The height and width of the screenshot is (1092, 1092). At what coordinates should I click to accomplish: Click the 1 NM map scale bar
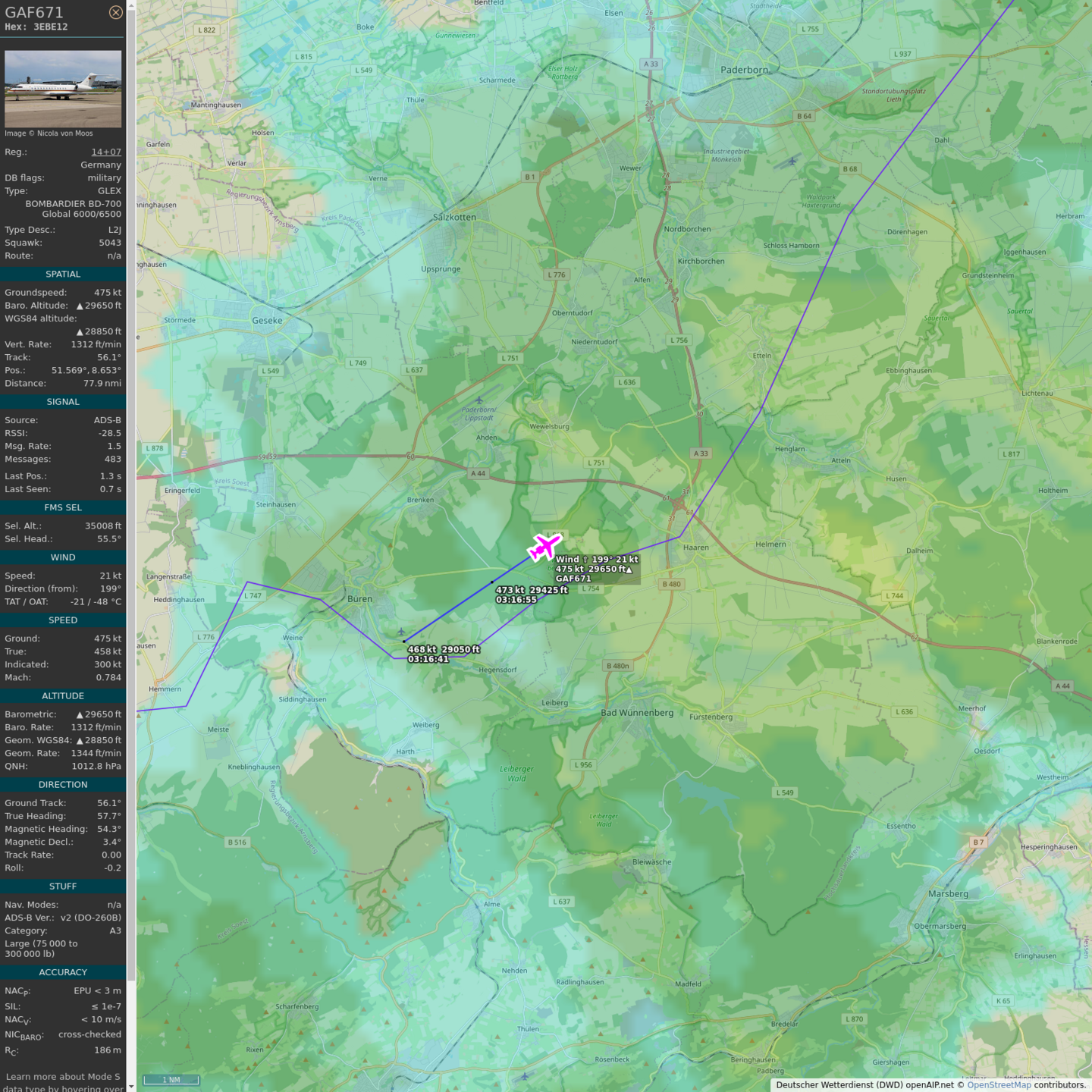171,1080
